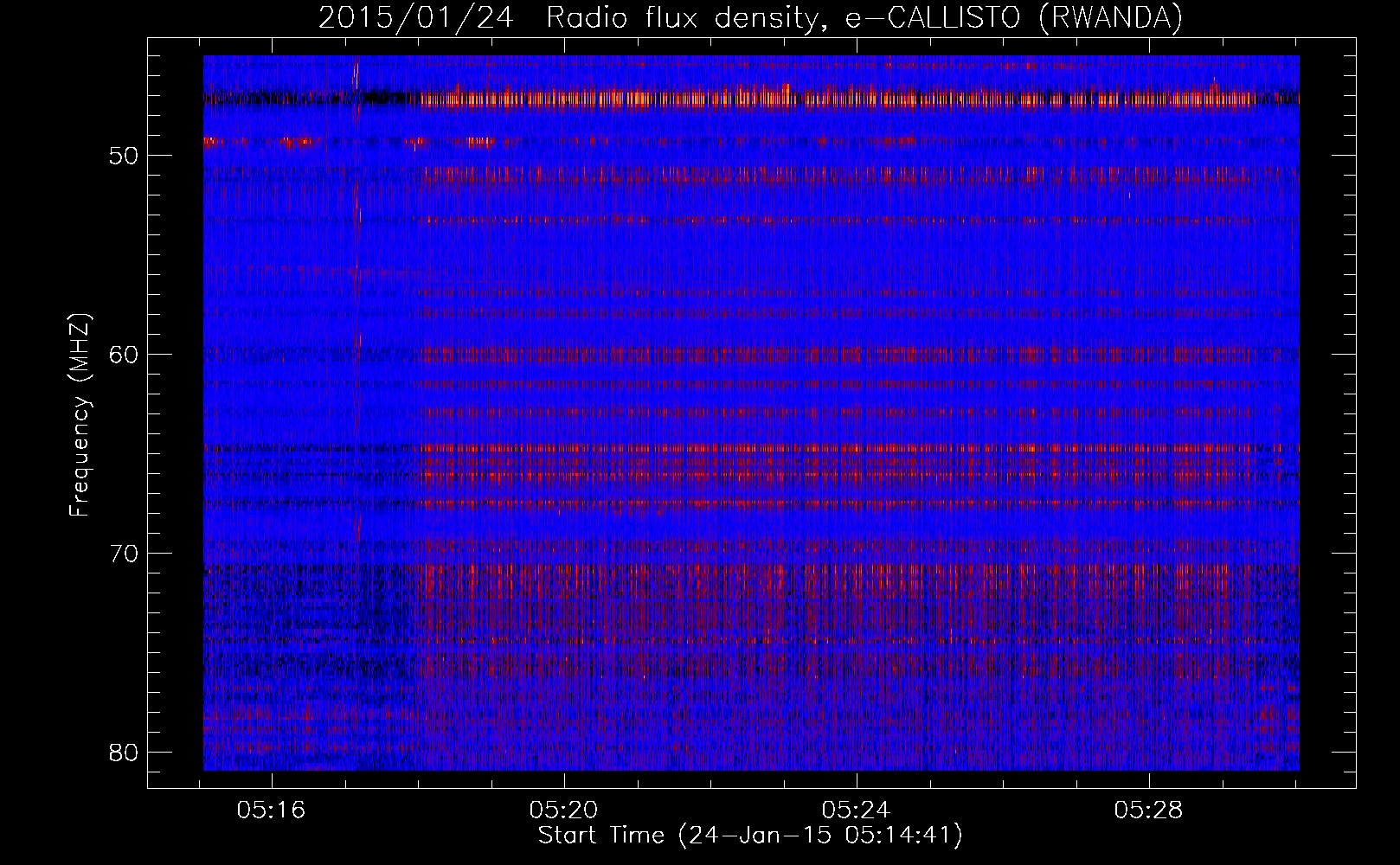Select the "Radio flux density" title text

tap(683, 18)
